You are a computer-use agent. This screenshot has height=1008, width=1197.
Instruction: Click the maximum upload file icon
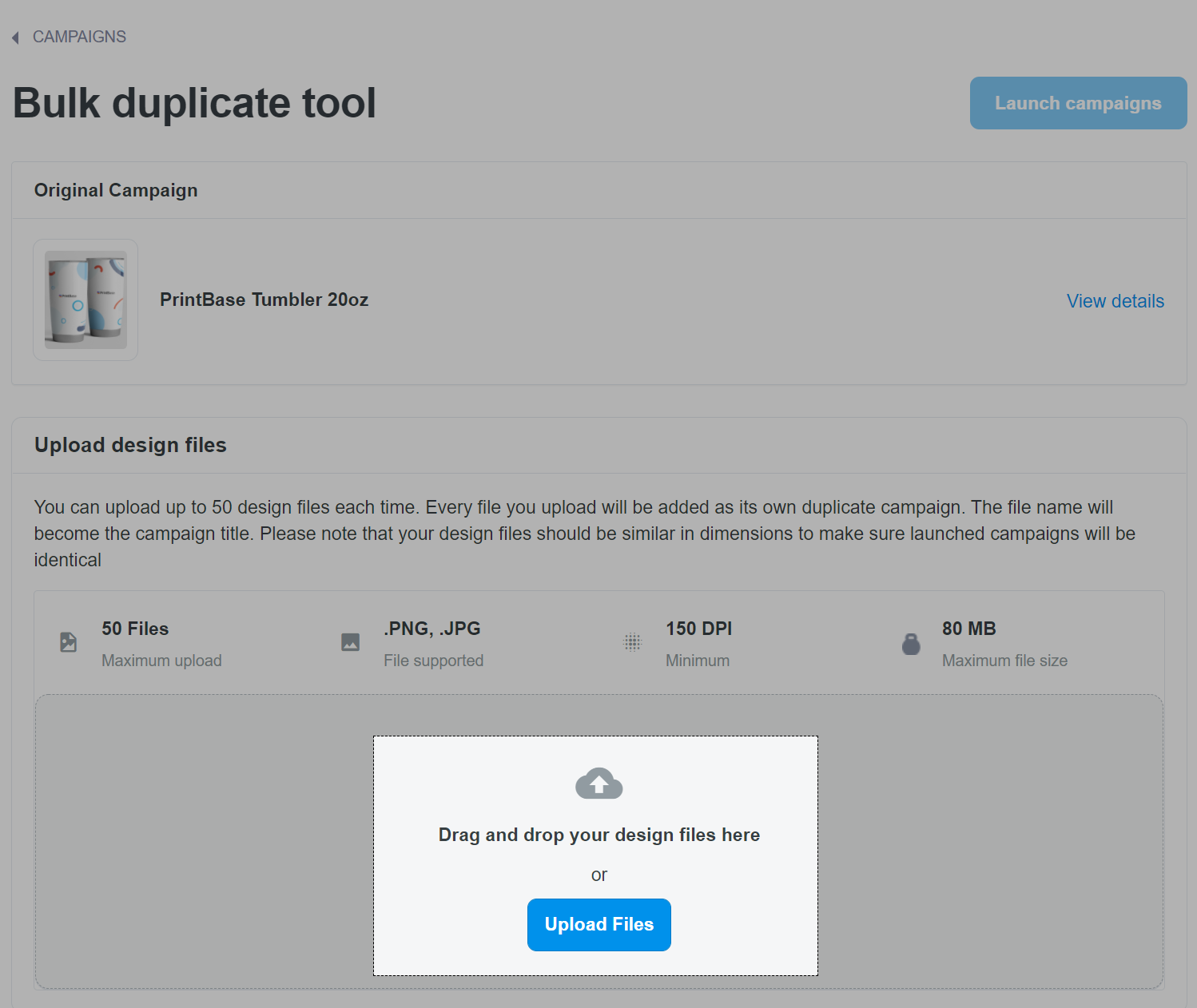point(69,642)
